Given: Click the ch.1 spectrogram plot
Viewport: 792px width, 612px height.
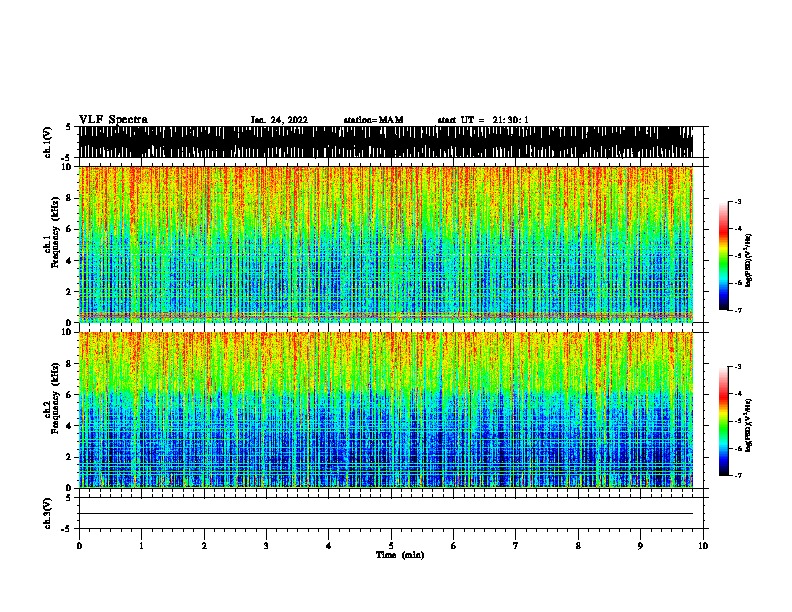Looking at the screenshot, I should tap(386, 244).
